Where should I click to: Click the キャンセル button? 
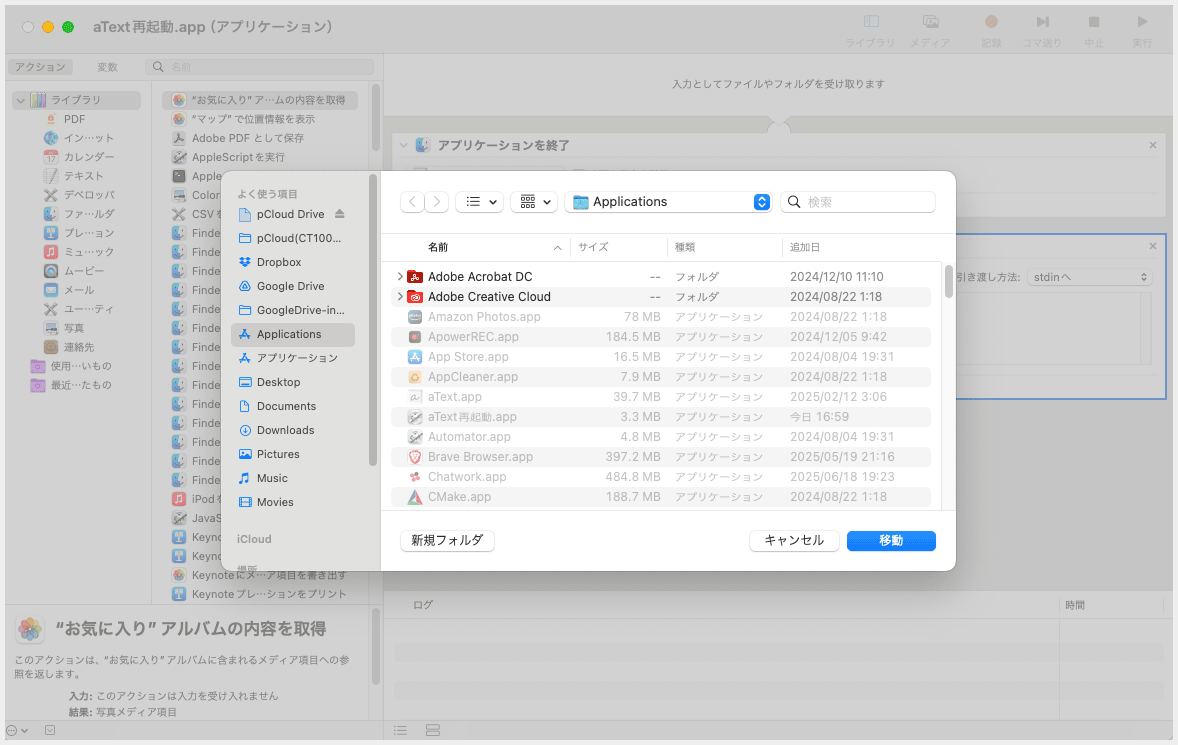[x=794, y=540]
